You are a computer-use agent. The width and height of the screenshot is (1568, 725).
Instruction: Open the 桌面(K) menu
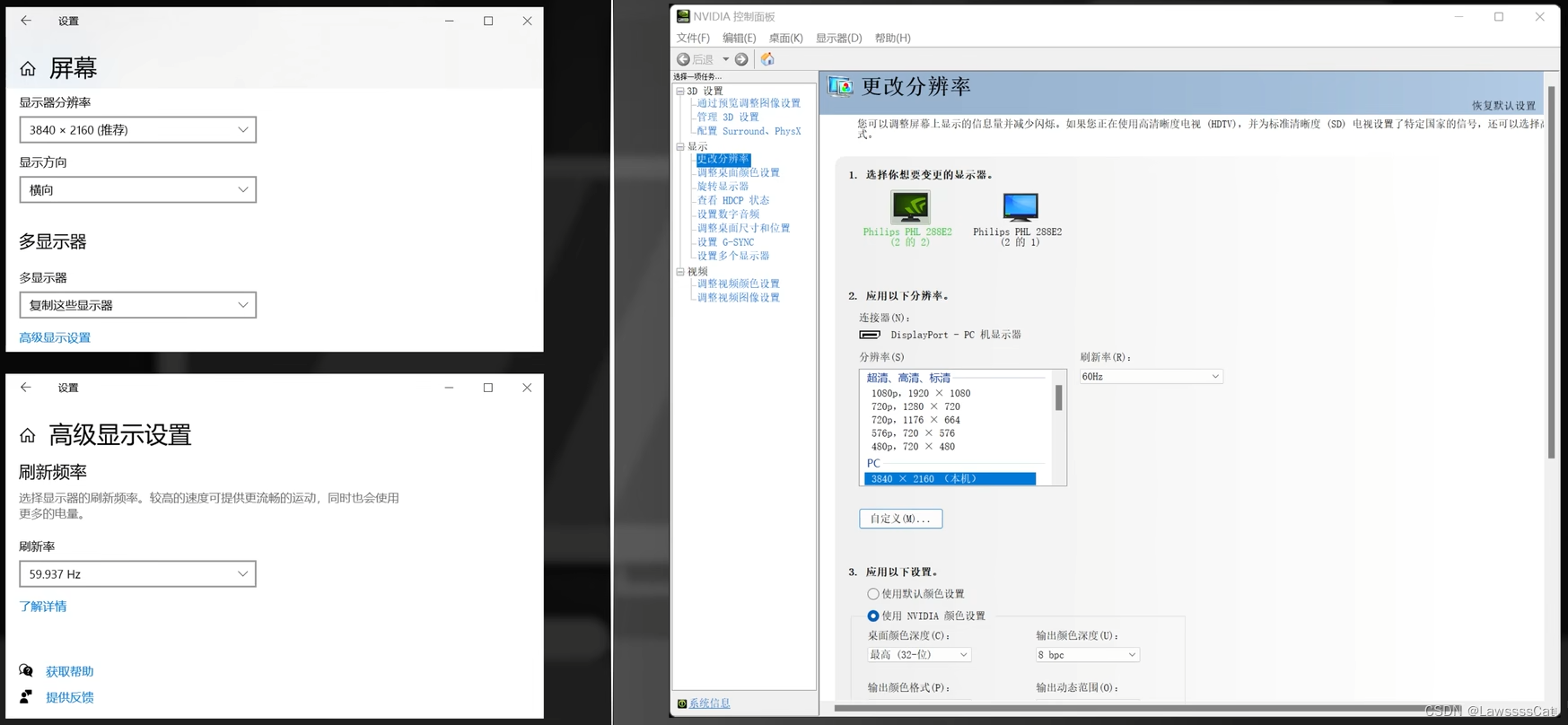(x=785, y=38)
